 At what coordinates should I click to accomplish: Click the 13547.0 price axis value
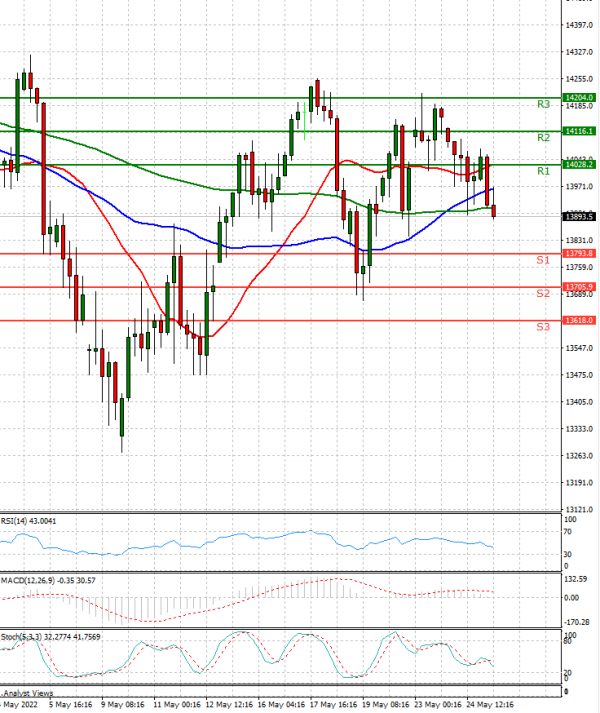coord(579,348)
